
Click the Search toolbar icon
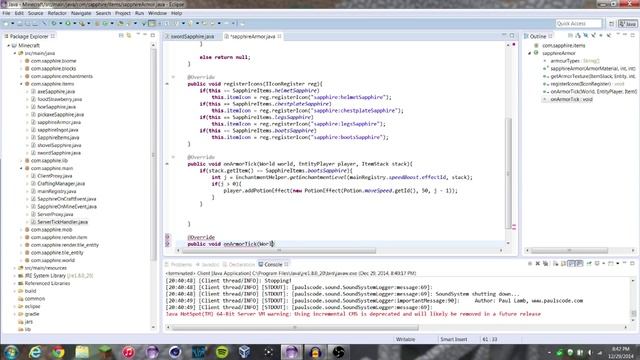click(127, 23)
